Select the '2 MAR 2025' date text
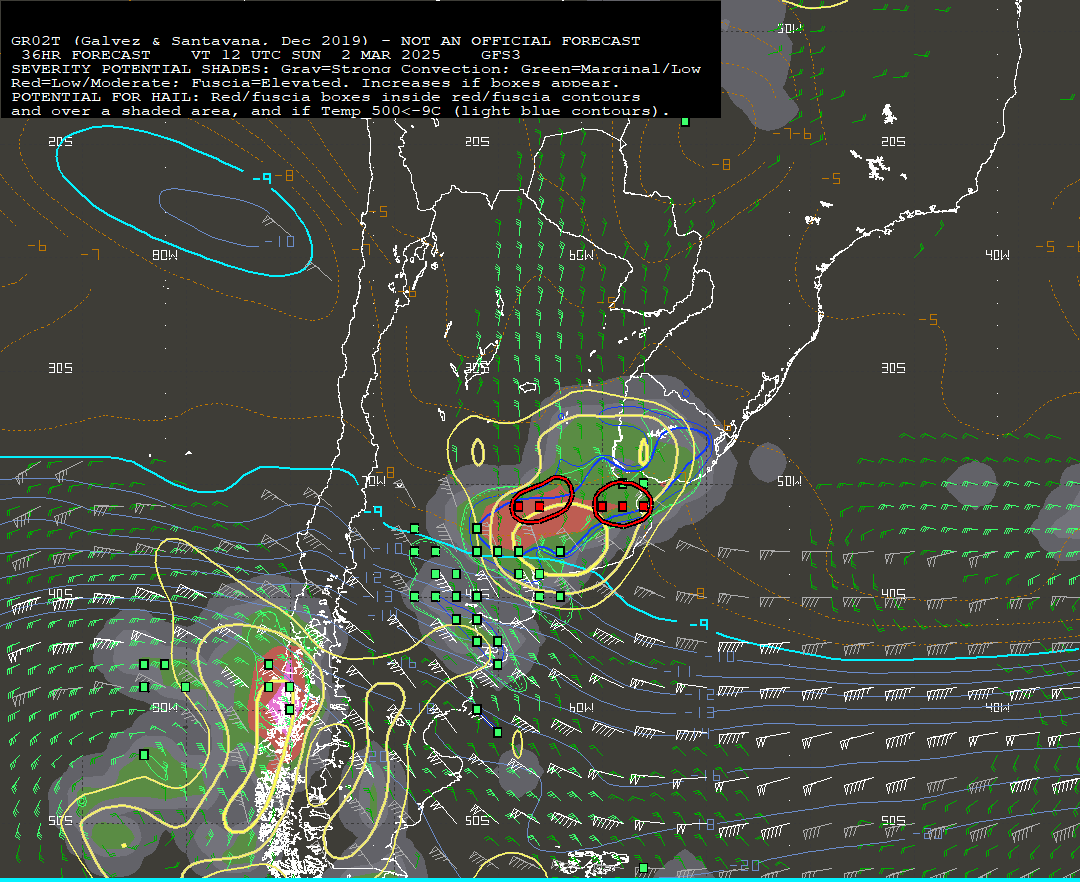 click(391, 55)
